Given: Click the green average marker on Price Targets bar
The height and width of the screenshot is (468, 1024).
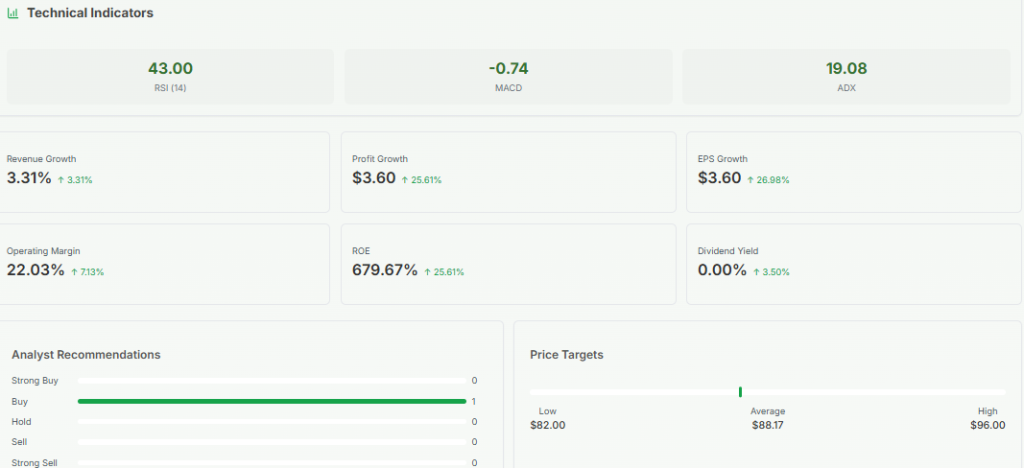Looking at the screenshot, I should (740, 392).
